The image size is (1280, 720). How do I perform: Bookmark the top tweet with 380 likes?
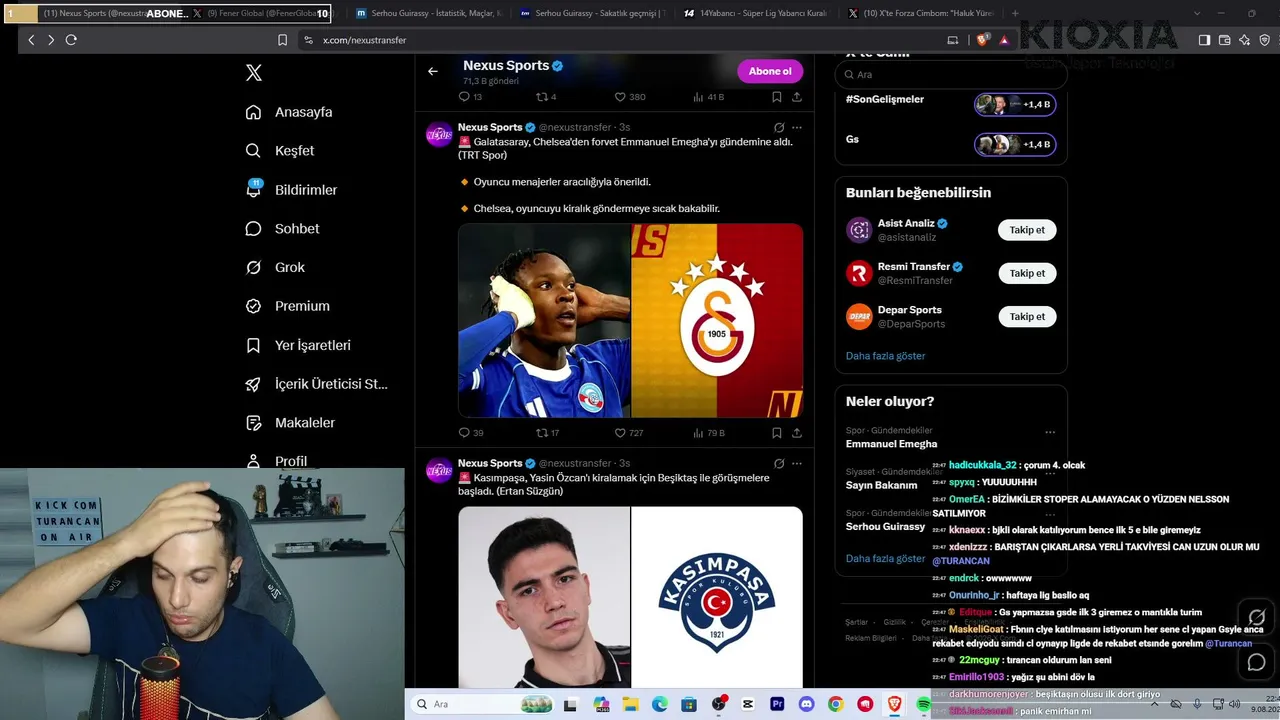pos(776,97)
